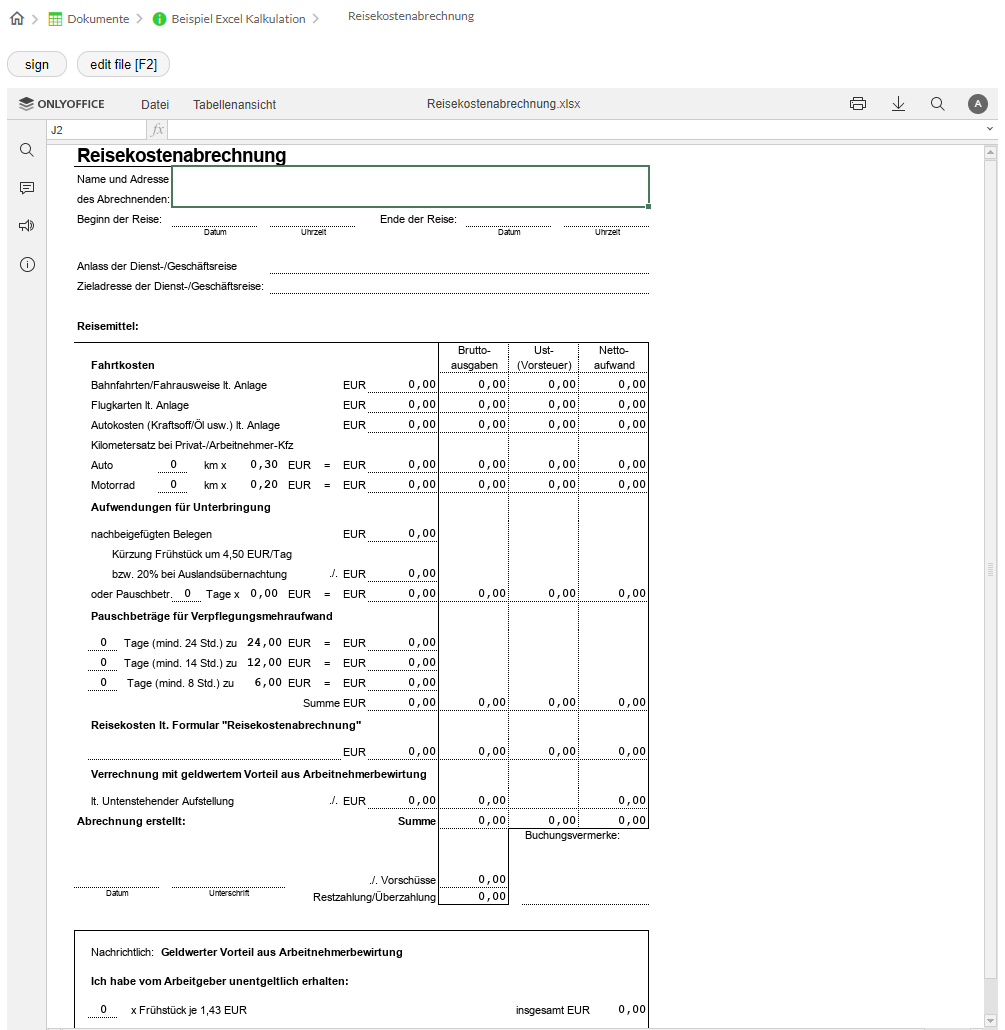Select the 'insgesamt EUR' cell

553,1010
